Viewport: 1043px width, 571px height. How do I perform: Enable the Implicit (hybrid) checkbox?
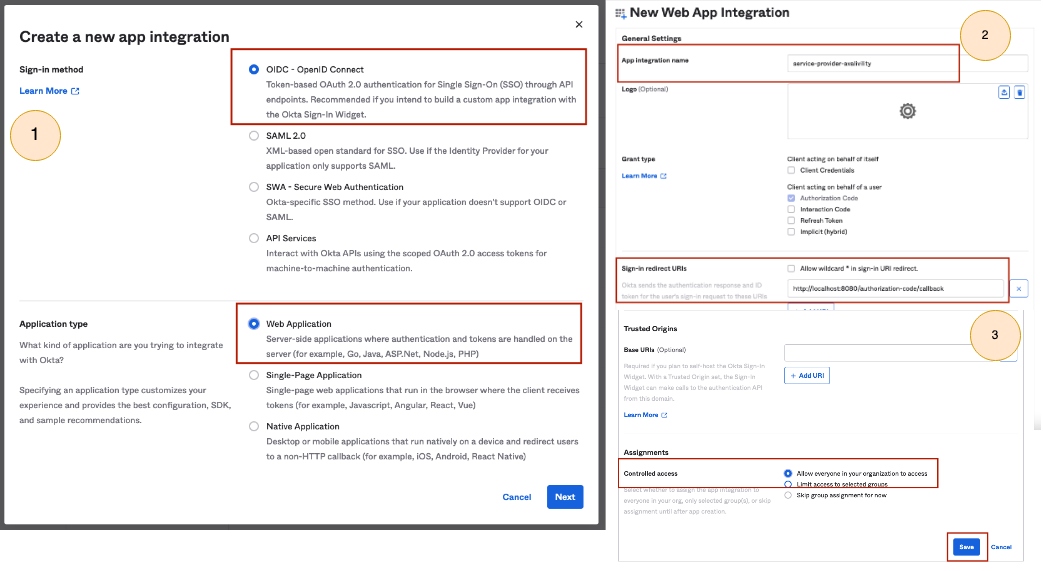(791, 232)
